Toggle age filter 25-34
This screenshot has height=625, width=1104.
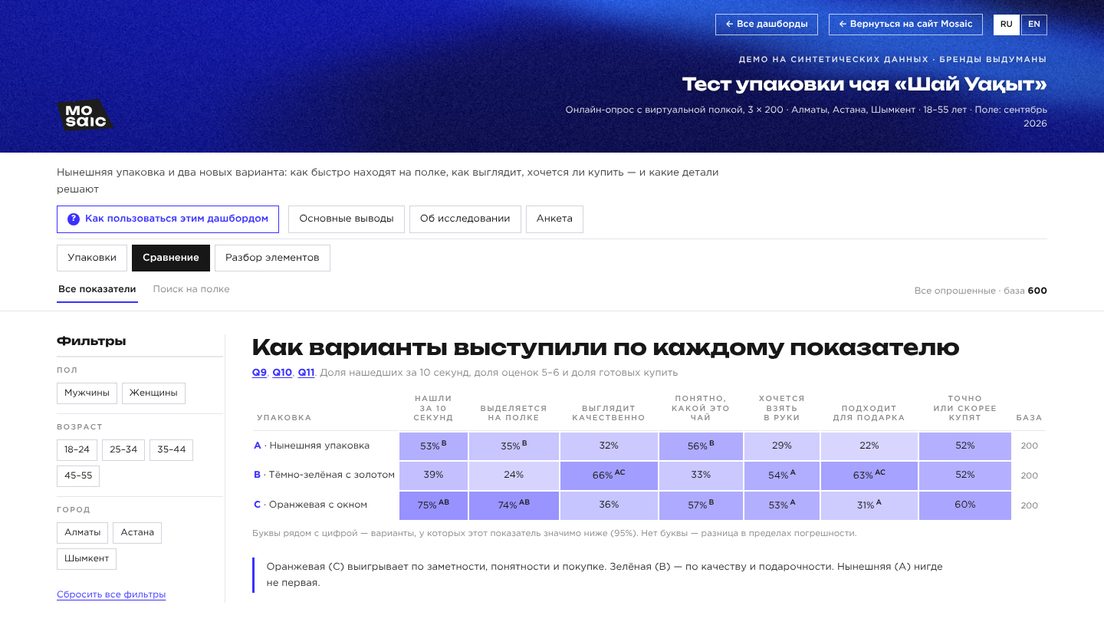pos(123,450)
